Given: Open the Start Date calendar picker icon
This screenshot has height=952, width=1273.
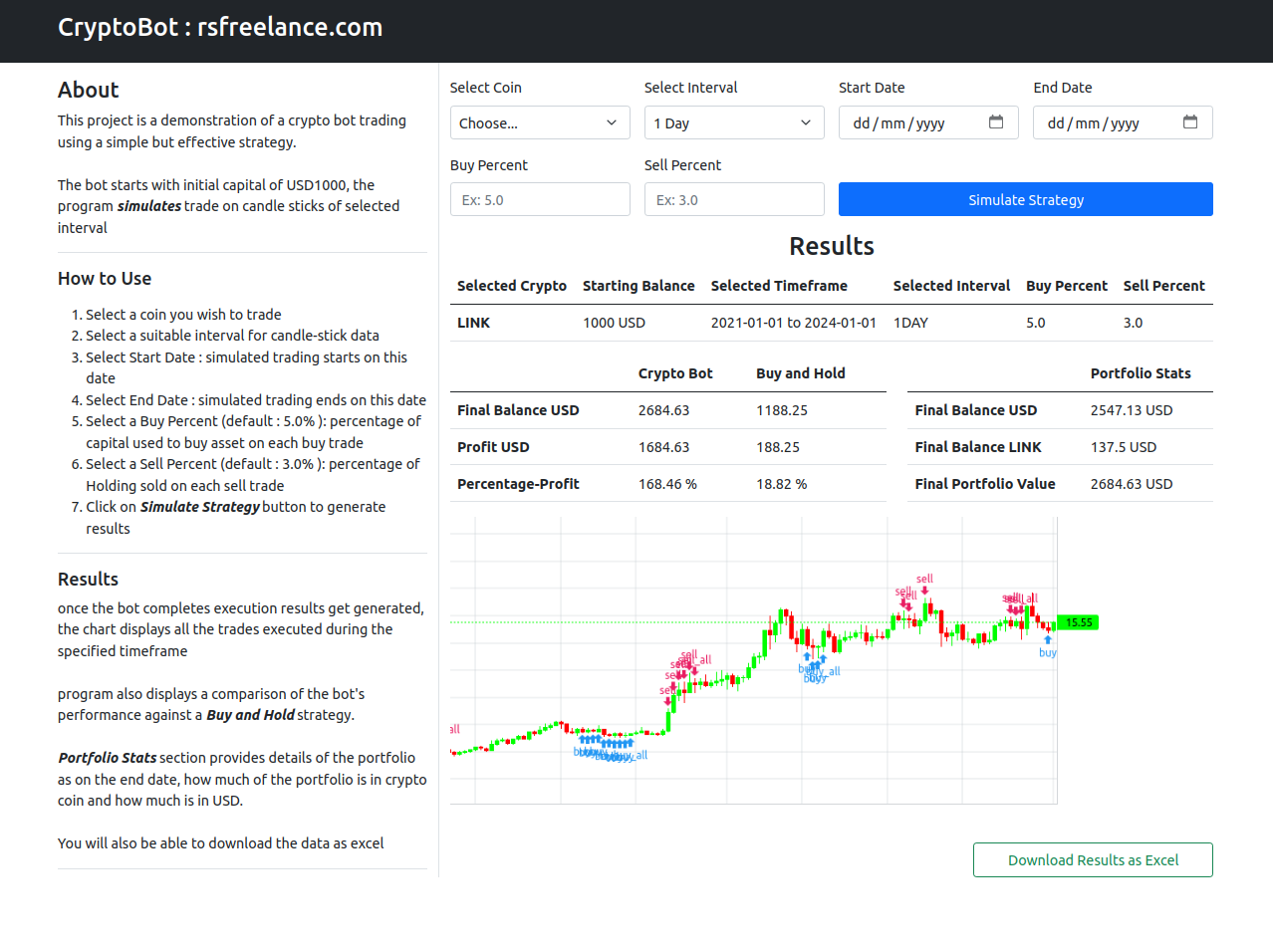Looking at the screenshot, I should tap(995, 122).
